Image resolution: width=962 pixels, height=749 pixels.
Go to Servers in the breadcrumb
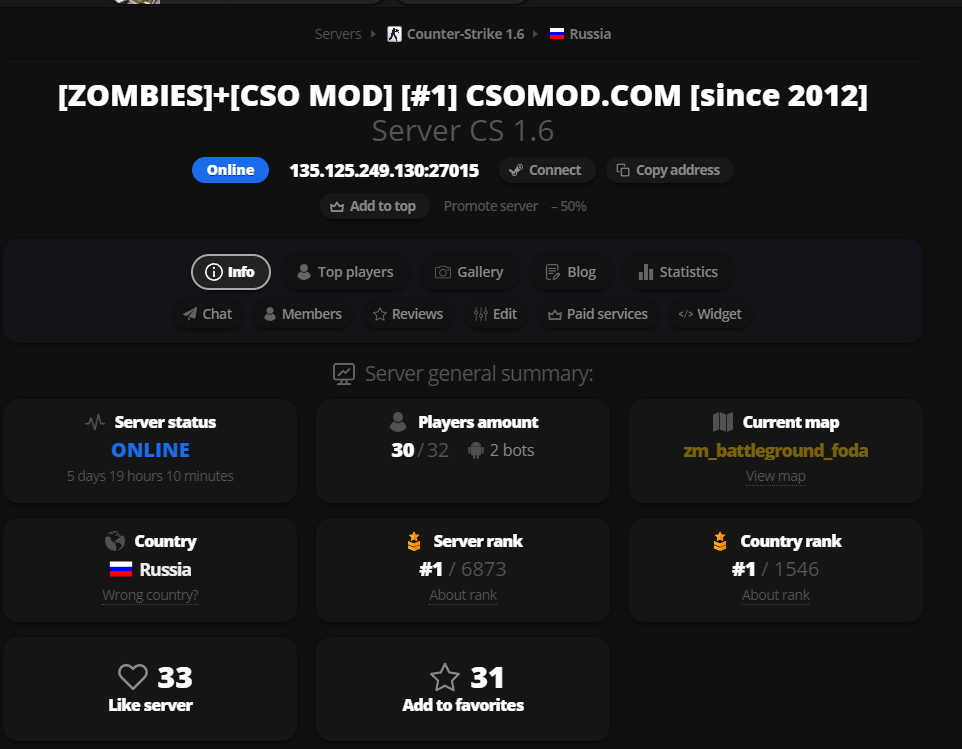pos(338,34)
